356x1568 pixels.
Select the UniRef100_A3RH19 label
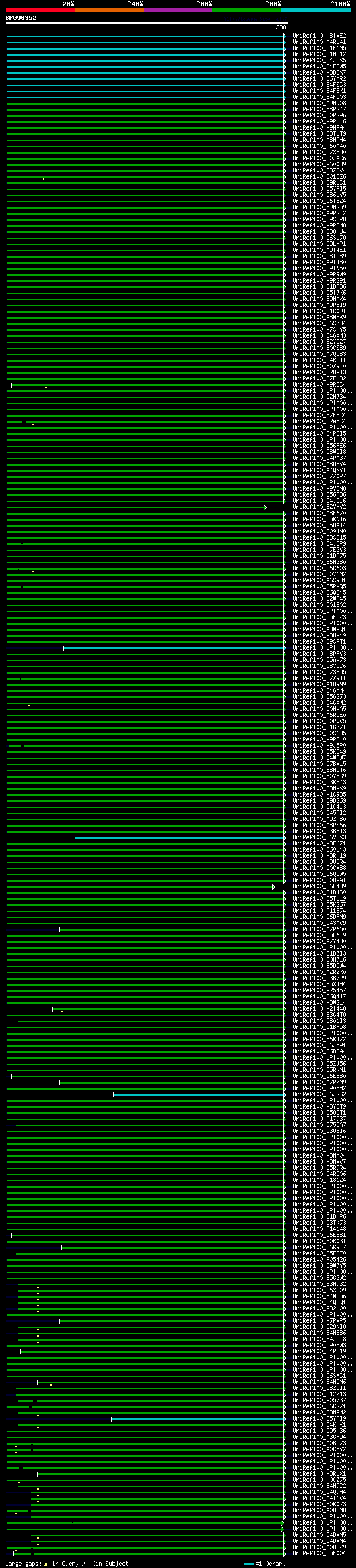319,856
